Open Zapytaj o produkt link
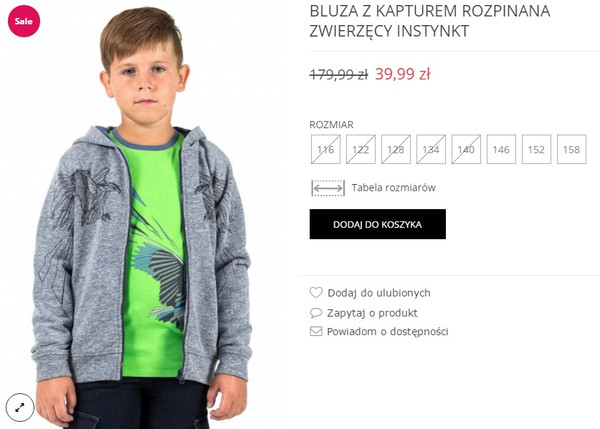600x429 pixels. click(x=372, y=313)
